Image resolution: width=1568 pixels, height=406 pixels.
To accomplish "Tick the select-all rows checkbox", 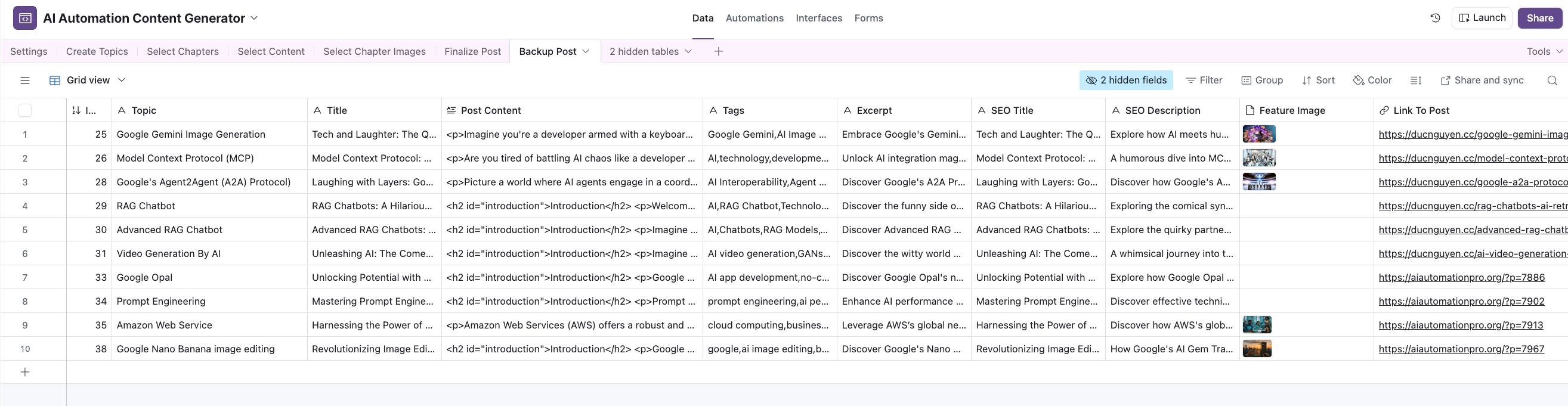I will [x=25, y=110].
